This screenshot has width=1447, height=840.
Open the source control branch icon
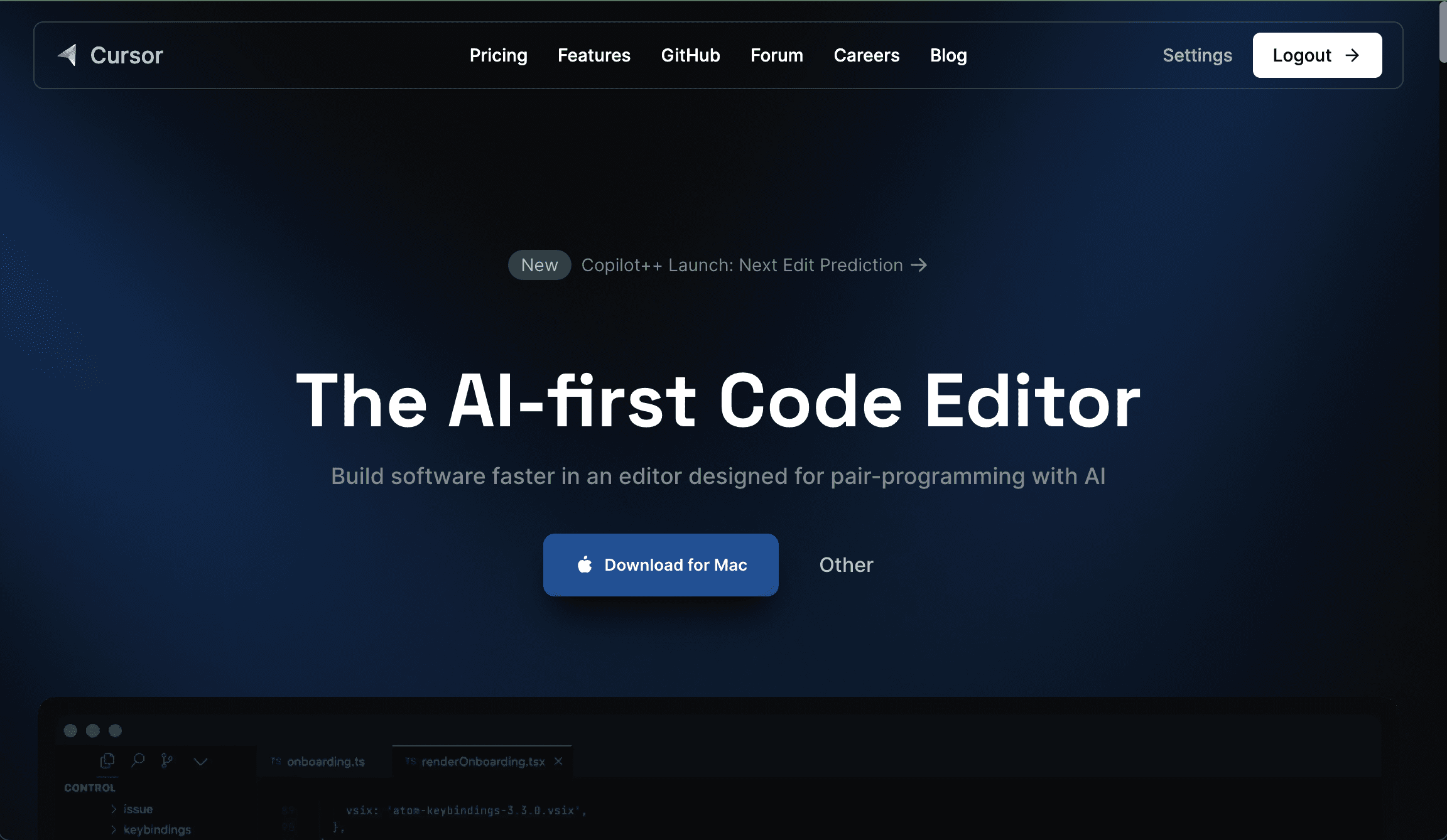[166, 761]
